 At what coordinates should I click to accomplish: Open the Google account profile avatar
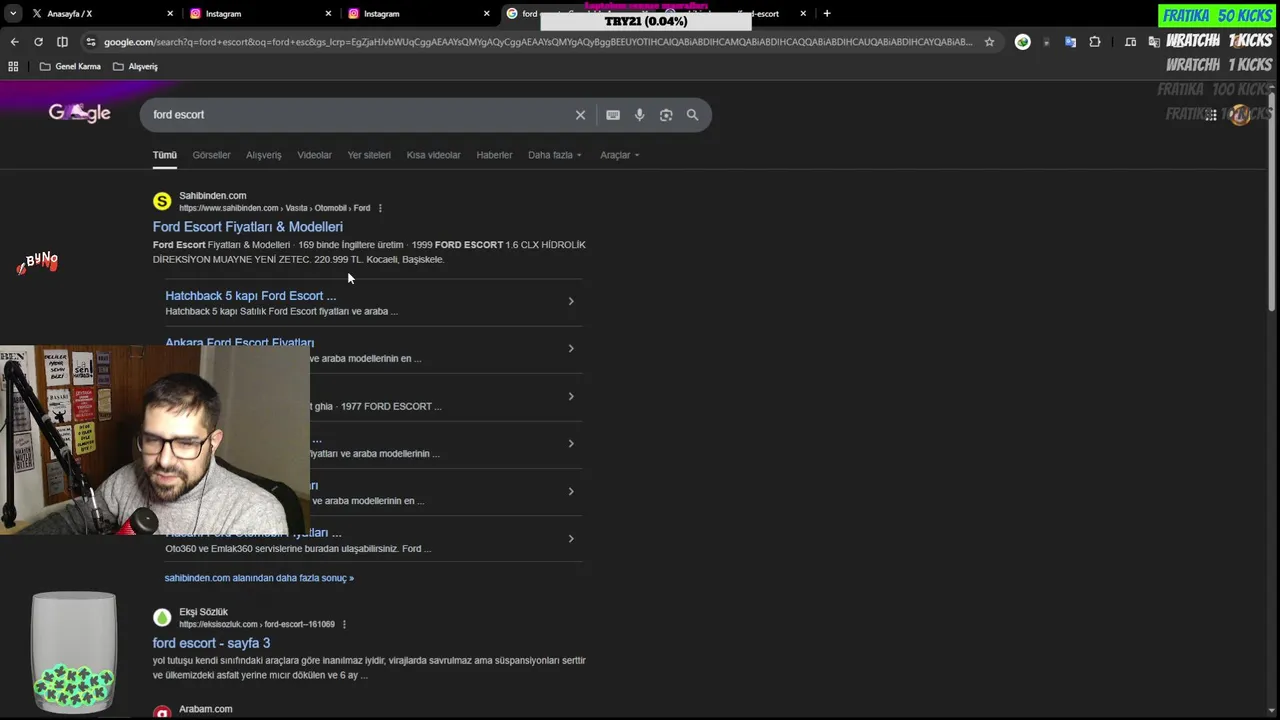(1241, 115)
